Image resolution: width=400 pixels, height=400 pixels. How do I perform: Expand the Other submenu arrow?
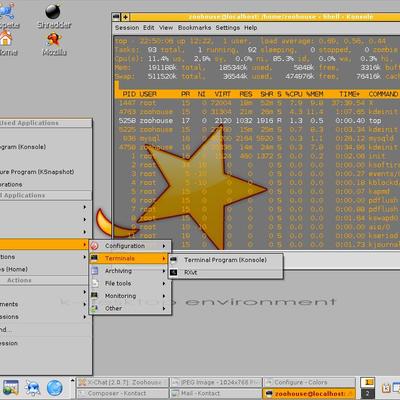(x=164, y=308)
